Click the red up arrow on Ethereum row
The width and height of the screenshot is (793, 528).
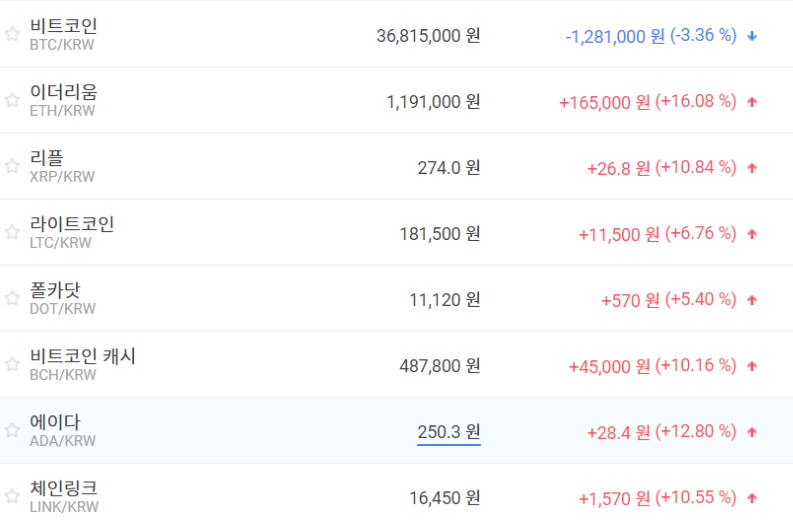[752, 102]
